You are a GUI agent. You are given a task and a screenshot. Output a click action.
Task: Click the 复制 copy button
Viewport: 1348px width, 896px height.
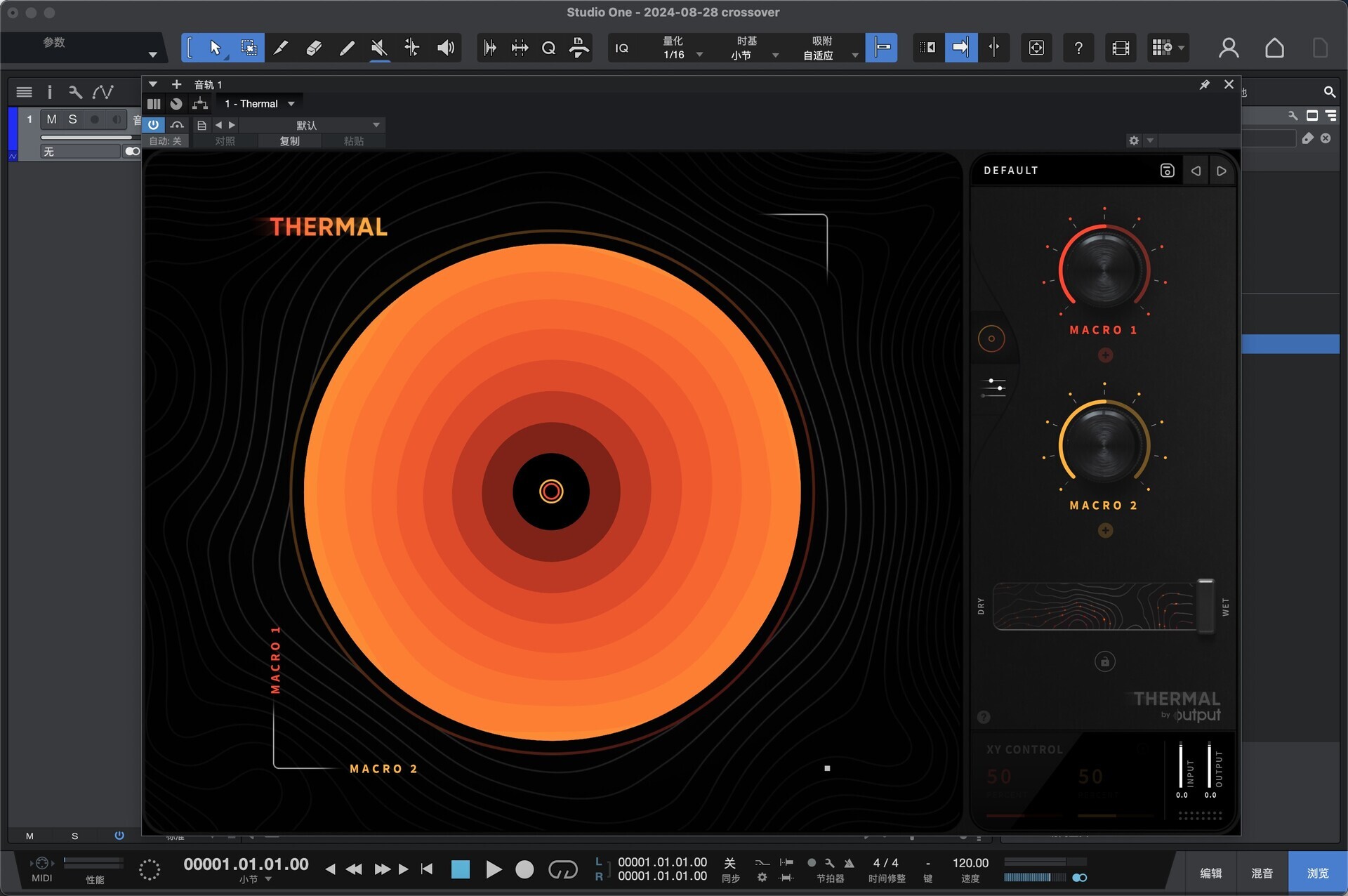(289, 141)
